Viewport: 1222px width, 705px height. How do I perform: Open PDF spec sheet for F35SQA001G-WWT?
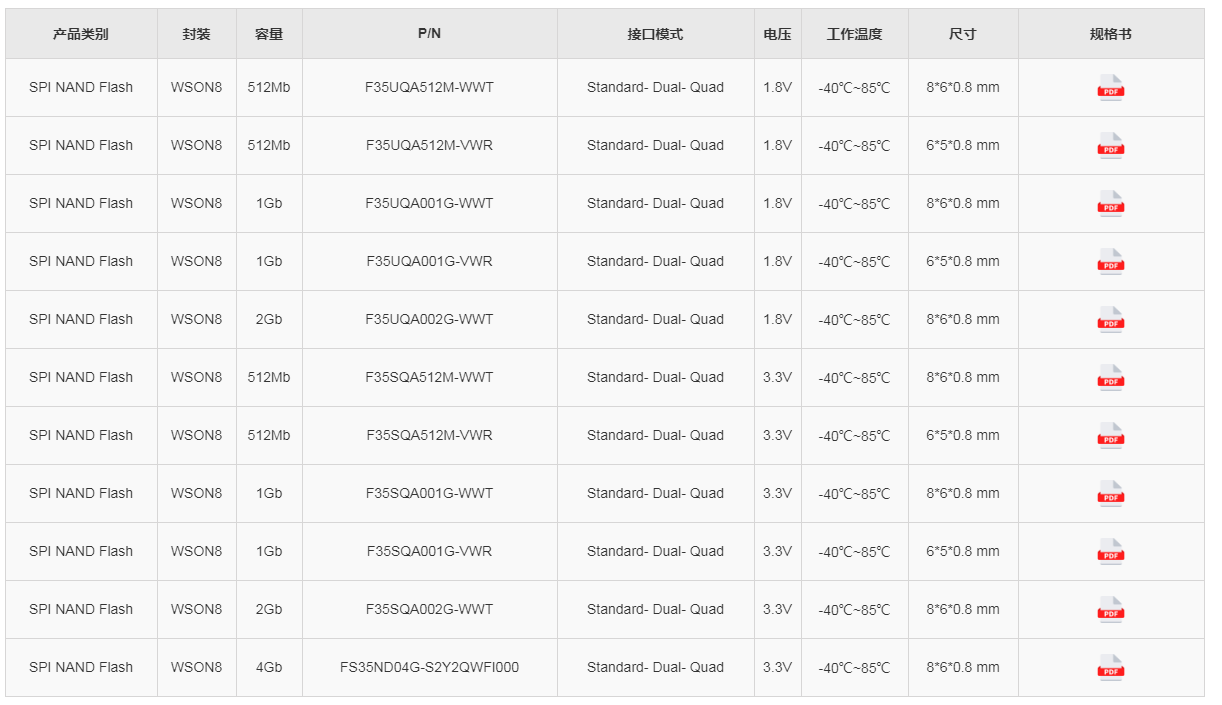1111,494
